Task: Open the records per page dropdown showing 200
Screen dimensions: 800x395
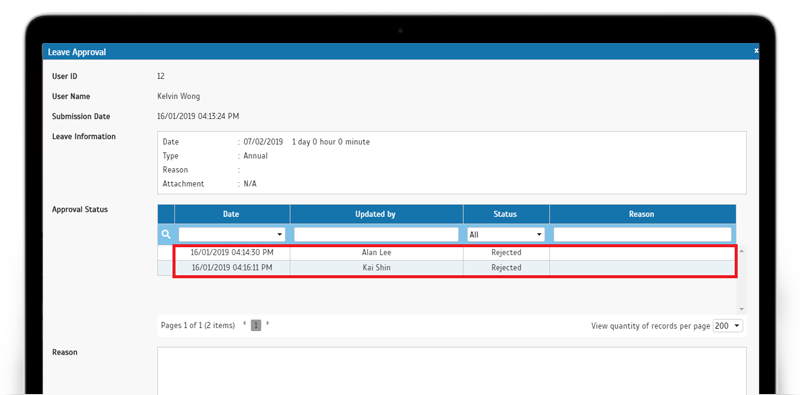Action: click(728, 326)
